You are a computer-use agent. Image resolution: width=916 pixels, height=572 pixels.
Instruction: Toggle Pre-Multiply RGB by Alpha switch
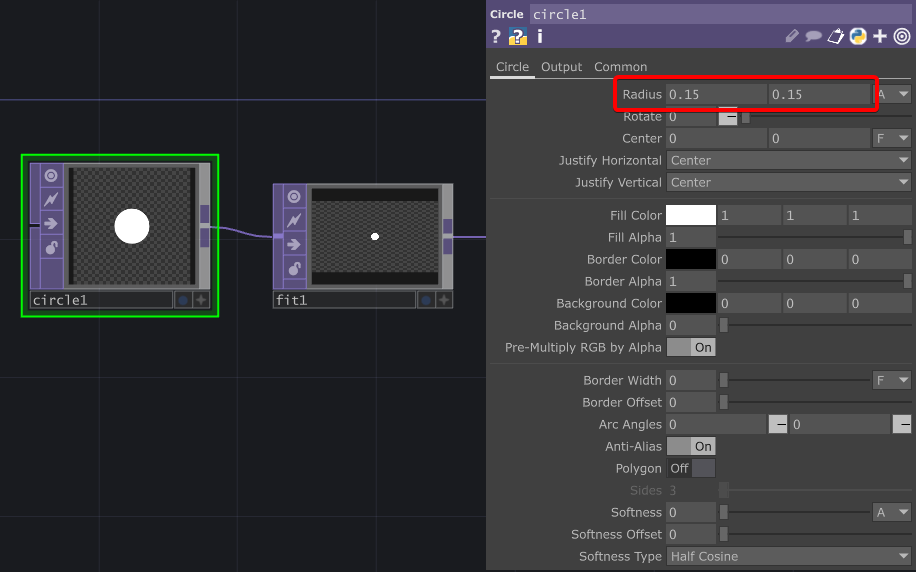[x=691, y=348]
